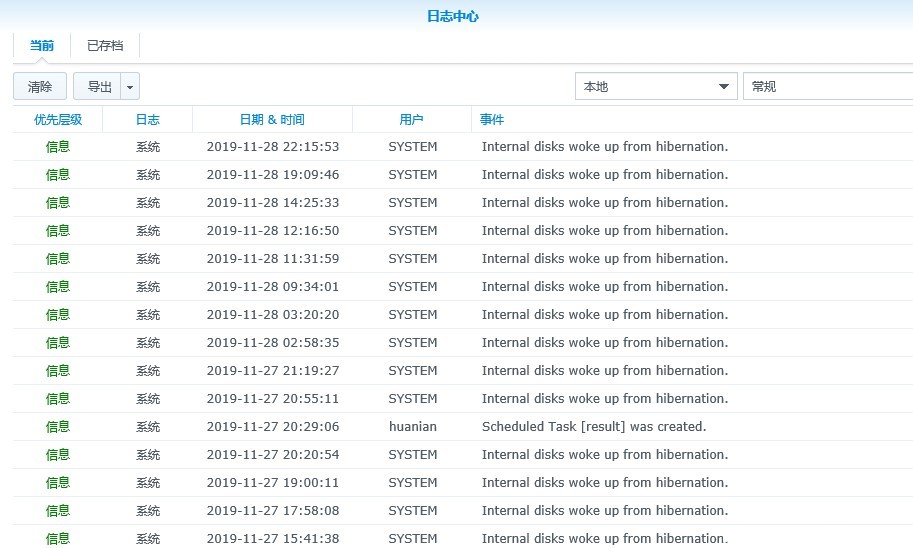This screenshot has height=548, width=913.
Task: Sort by 事件 column header
Action: (492, 119)
